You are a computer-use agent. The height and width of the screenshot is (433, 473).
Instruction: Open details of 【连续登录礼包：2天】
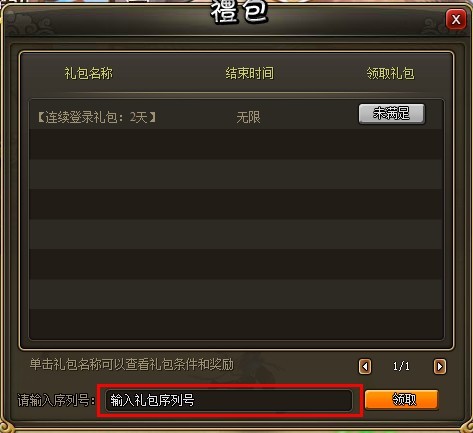pos(96,117)
